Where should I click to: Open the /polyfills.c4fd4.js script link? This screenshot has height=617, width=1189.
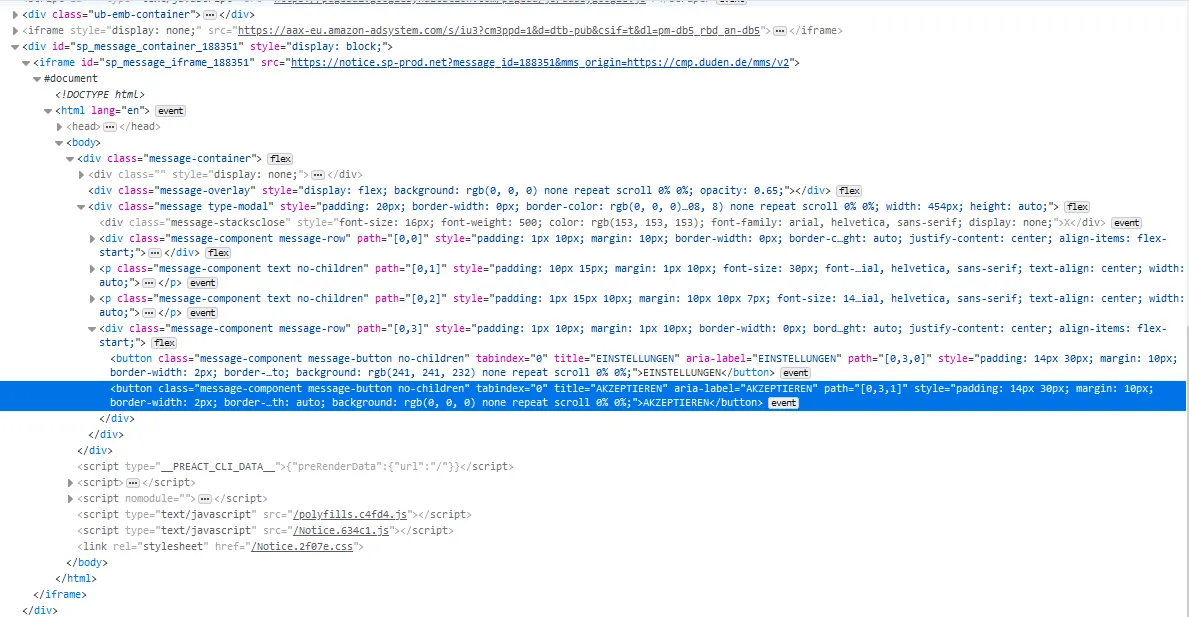(350, 515)
